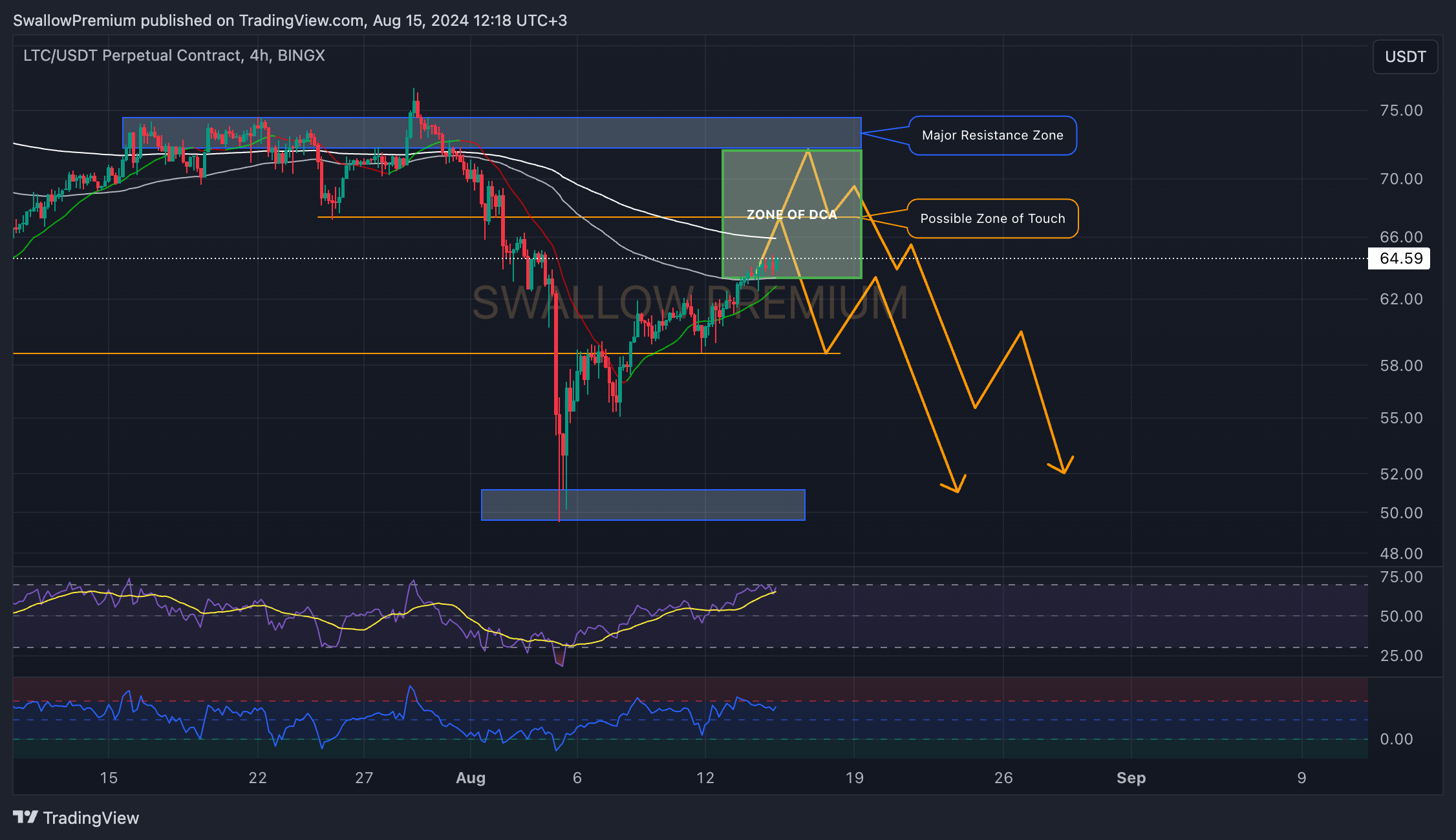Screen dimensions: 1456x840
Task: Click the 52.00 price axis label
Action: [1401, 474]
